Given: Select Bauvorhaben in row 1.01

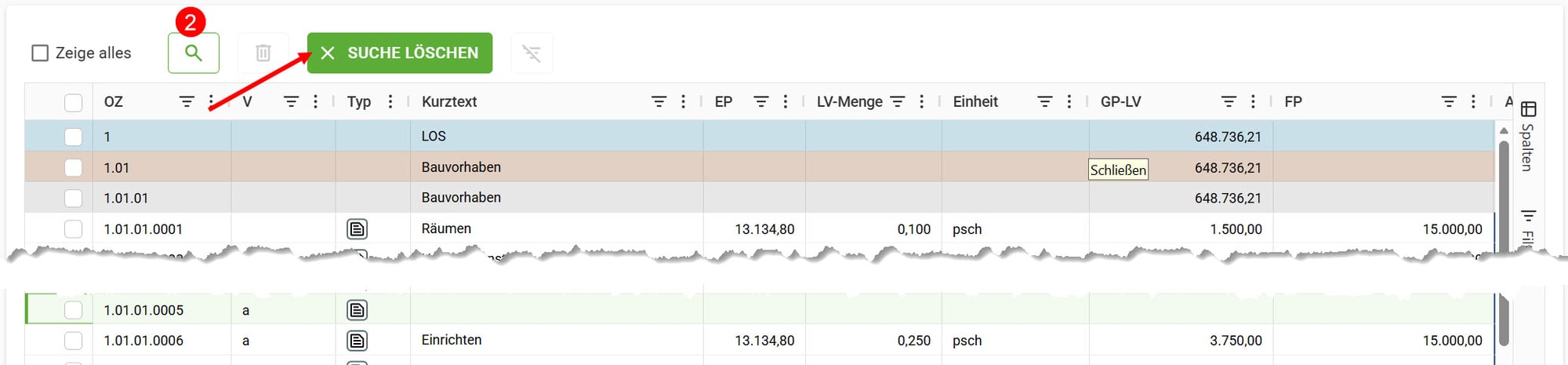Looking at the screenshot, I should pyautogui.click(x=461, y=167).
